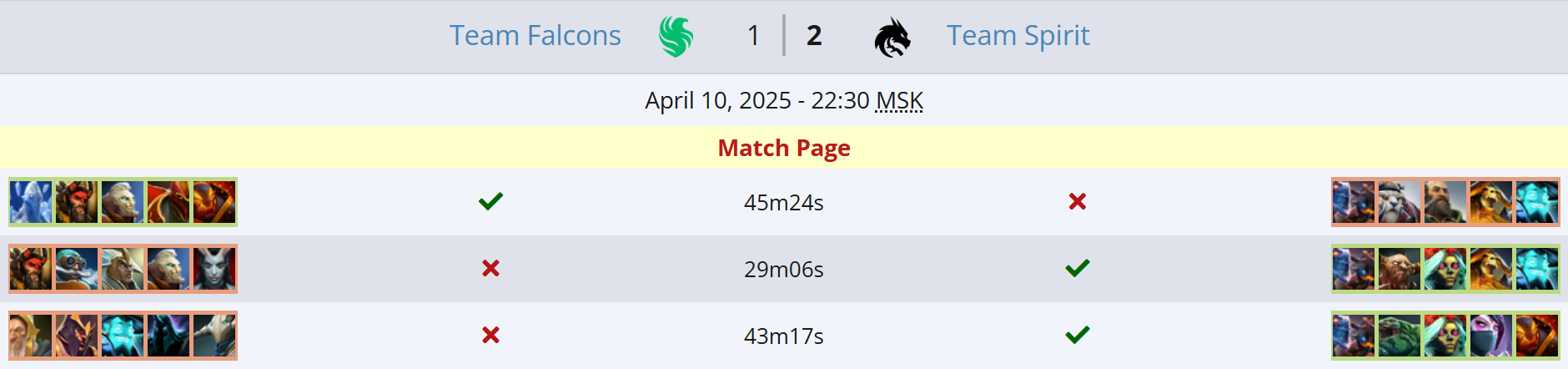Click Spirit's green checkmark for 29m06s game
Screen dimensions: 1568x369
click(1078, 268)
